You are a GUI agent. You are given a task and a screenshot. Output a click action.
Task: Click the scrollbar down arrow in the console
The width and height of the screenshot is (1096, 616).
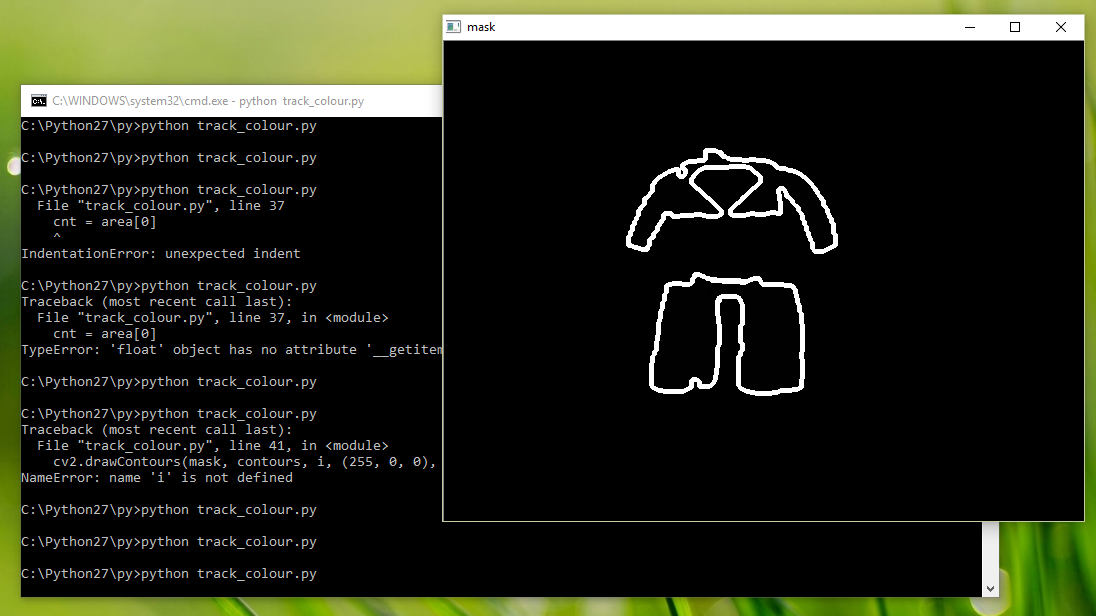990,588
